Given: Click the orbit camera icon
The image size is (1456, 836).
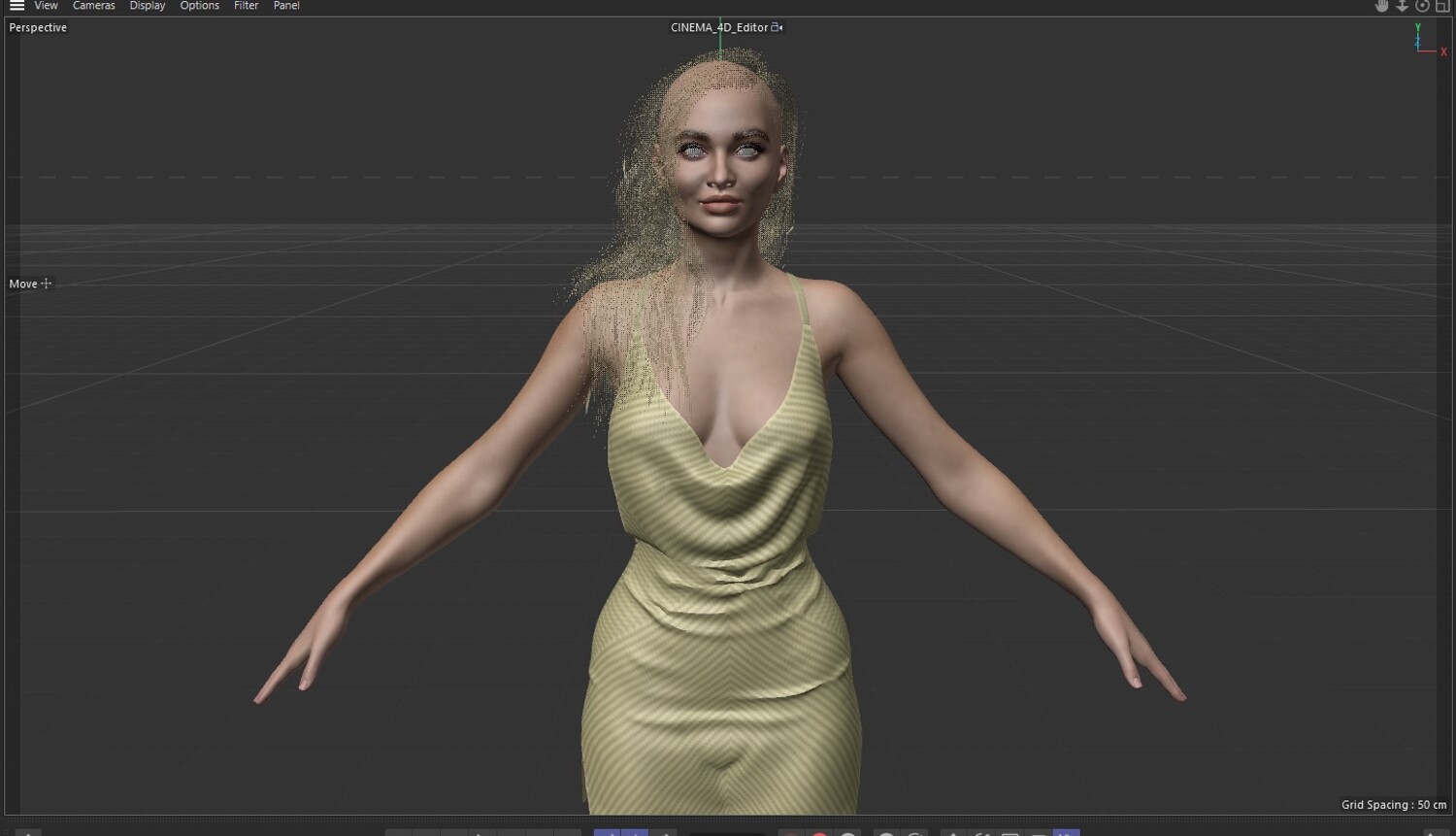Looking at the screenshot, I should coord(1422,6).
